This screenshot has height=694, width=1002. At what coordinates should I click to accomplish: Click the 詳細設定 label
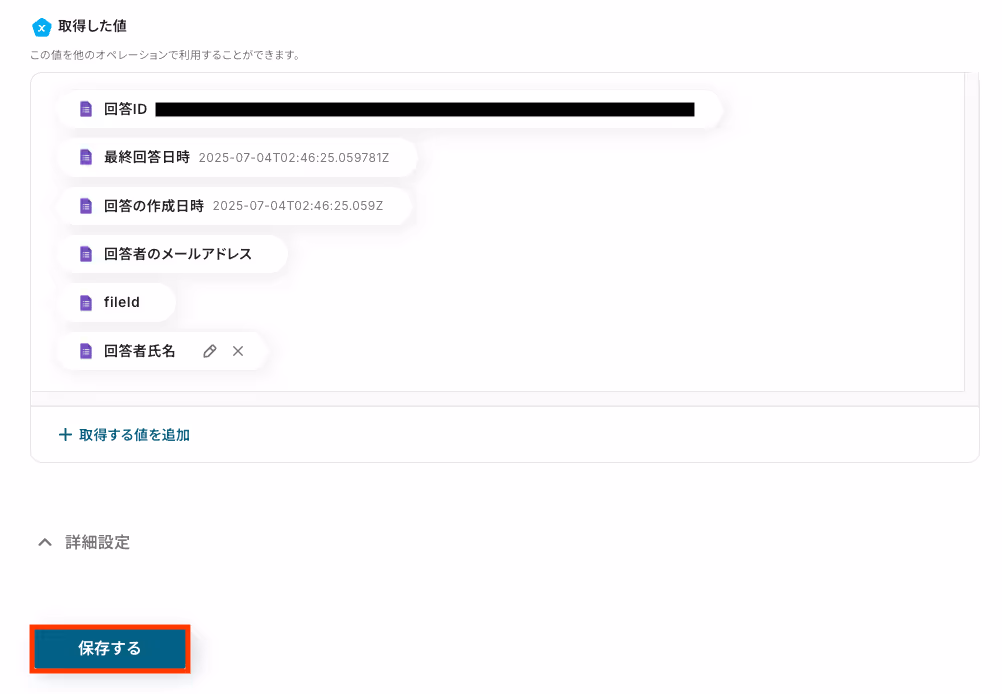pyautogui.click(x=98, y=543)
